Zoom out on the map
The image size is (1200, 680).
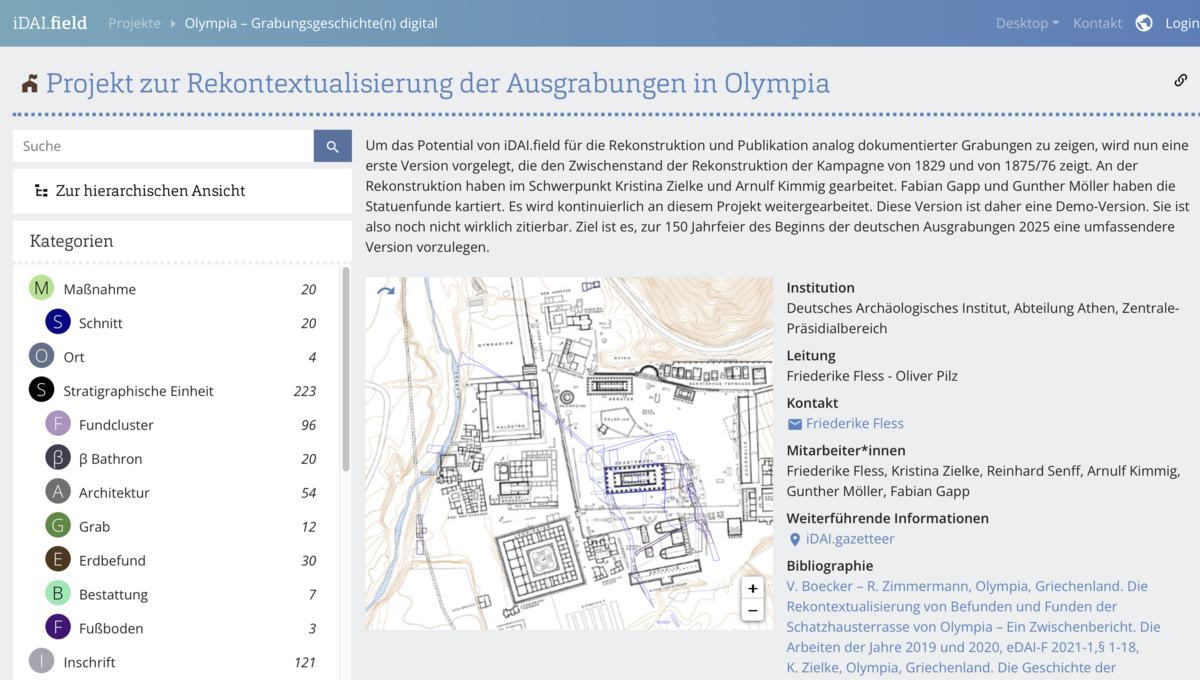[x=752, y=611]
